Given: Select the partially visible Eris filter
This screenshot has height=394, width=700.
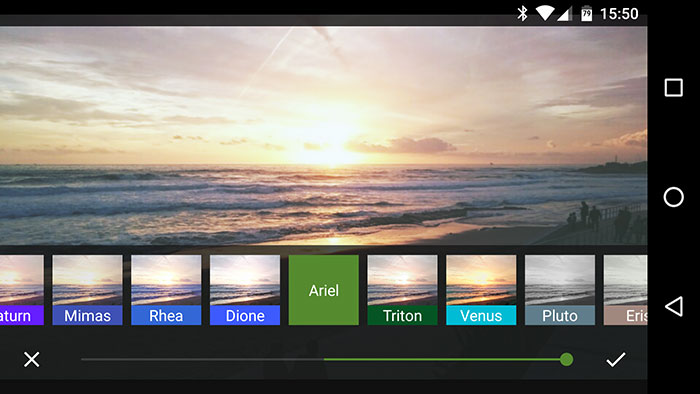Looking at the screenshot, I should point(625,290).
